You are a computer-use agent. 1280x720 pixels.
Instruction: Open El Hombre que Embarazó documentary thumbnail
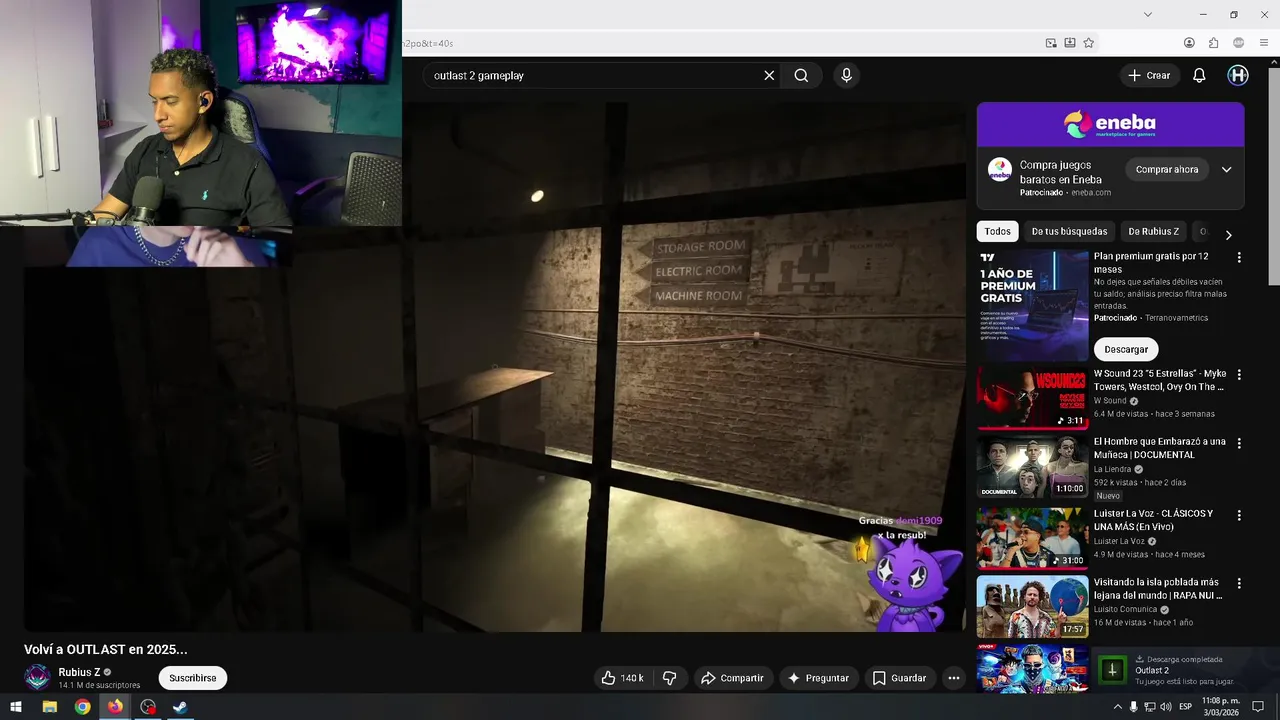pyautogui.click(x=1032, y=466)
